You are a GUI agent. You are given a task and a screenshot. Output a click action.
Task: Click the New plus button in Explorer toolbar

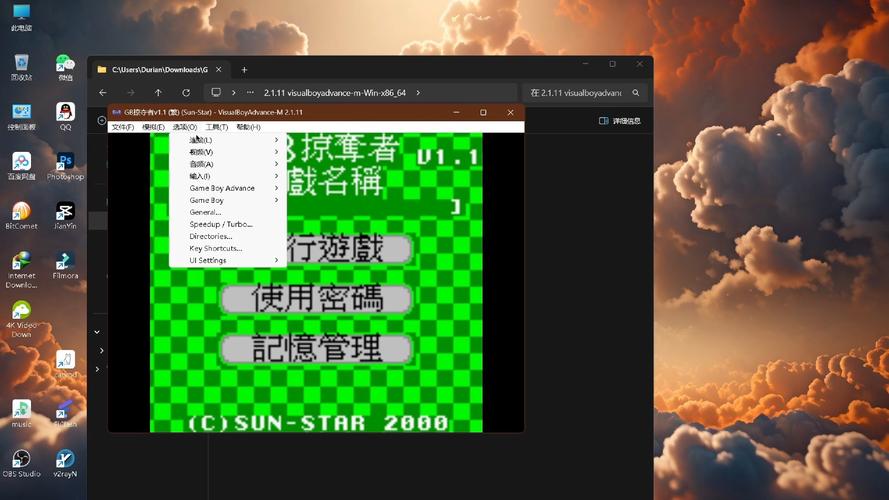point(101,120)
